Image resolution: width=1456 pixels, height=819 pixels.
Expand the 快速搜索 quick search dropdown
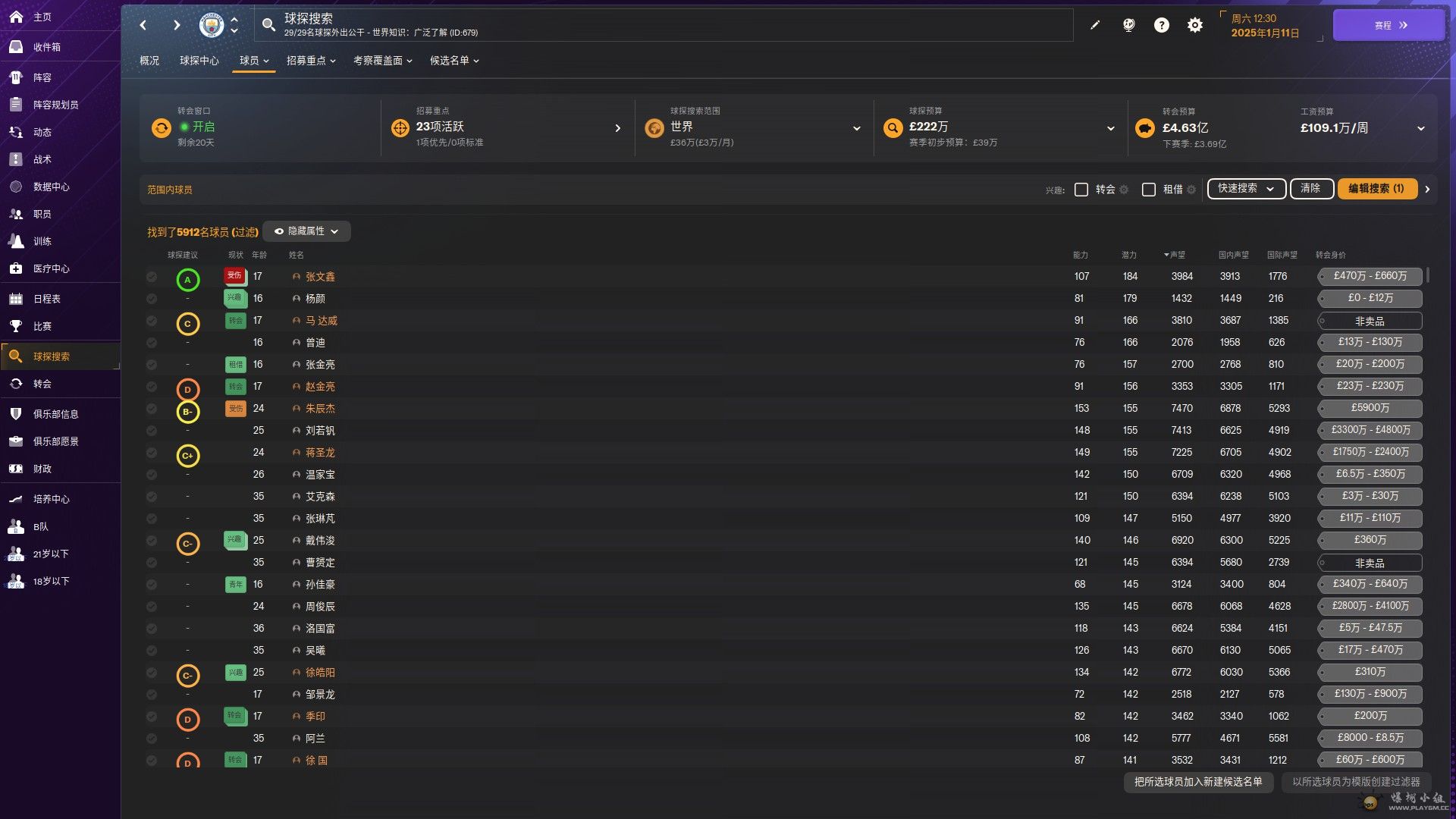coord(1246,189)
